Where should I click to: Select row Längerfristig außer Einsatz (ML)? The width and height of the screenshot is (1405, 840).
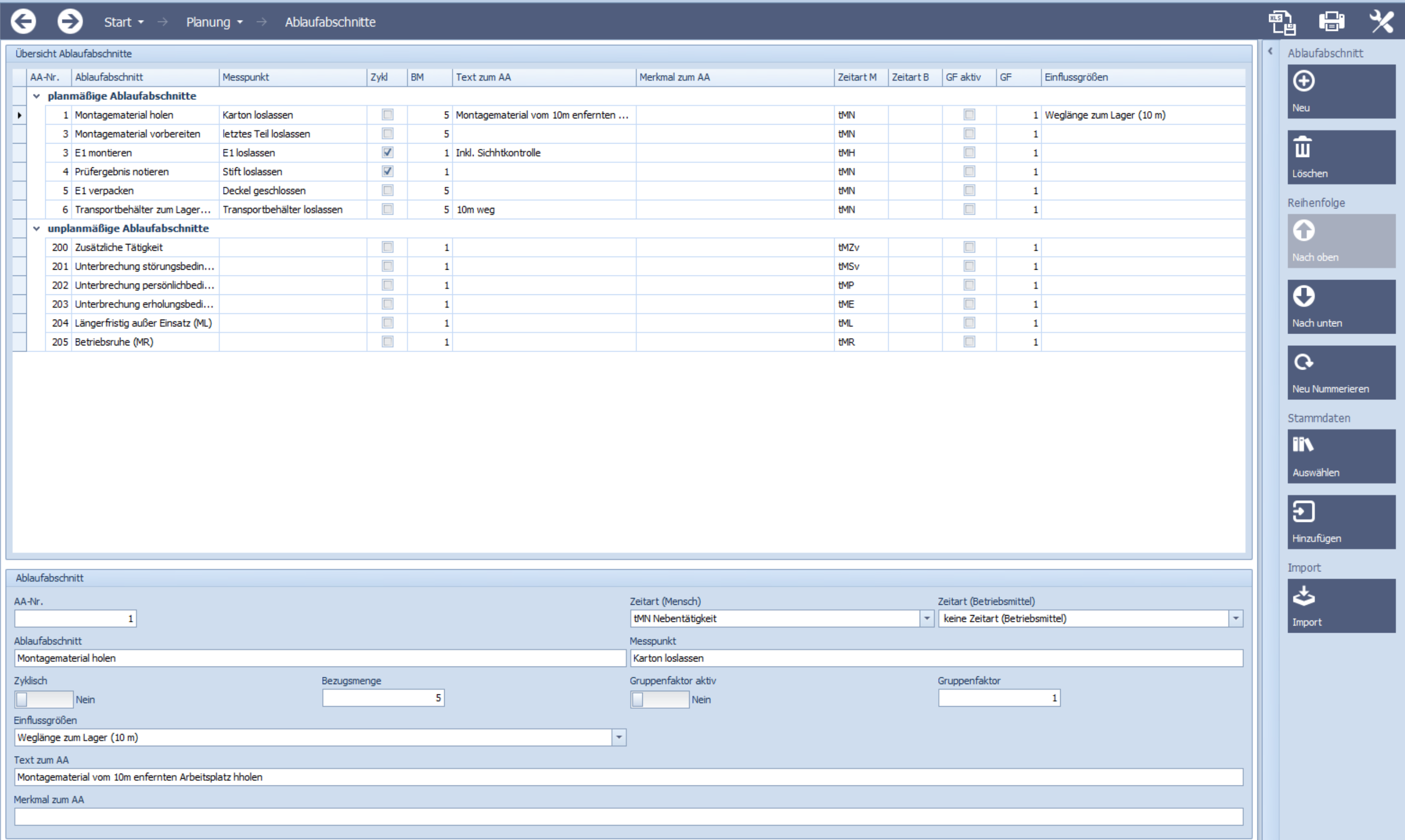[x=629, y=323]
